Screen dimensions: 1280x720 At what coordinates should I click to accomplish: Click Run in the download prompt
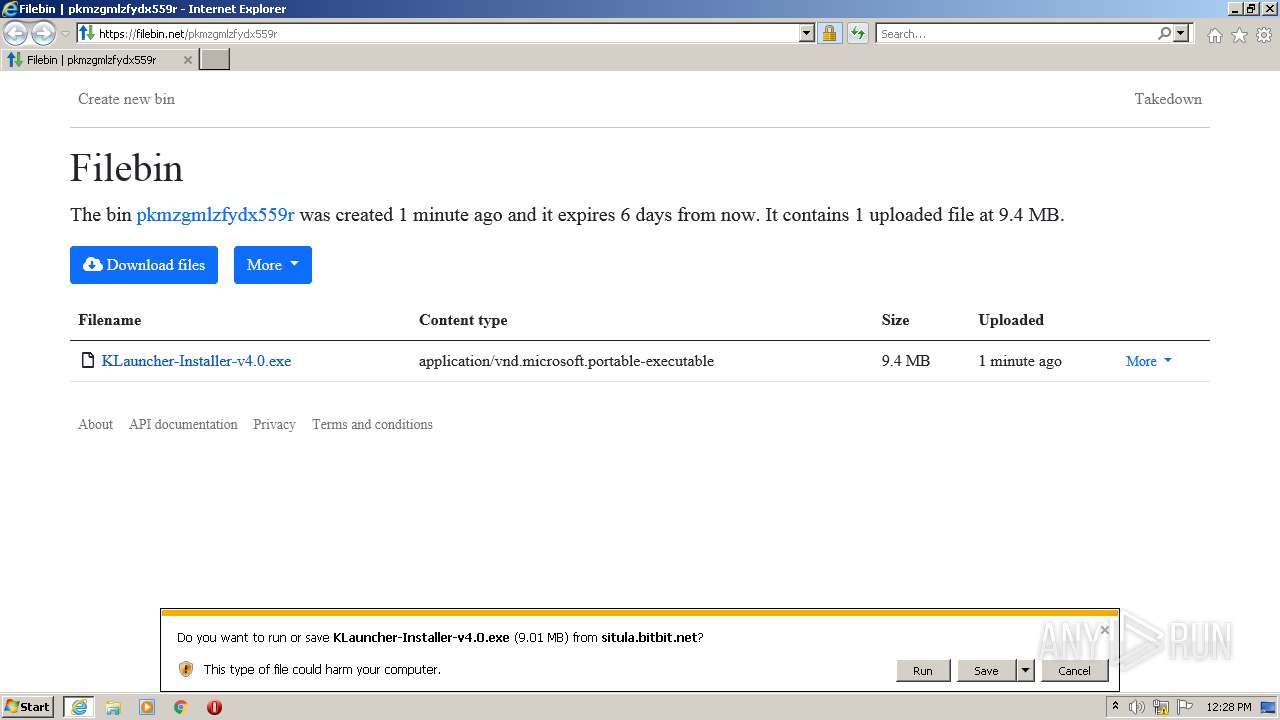(x=922, y=671)
